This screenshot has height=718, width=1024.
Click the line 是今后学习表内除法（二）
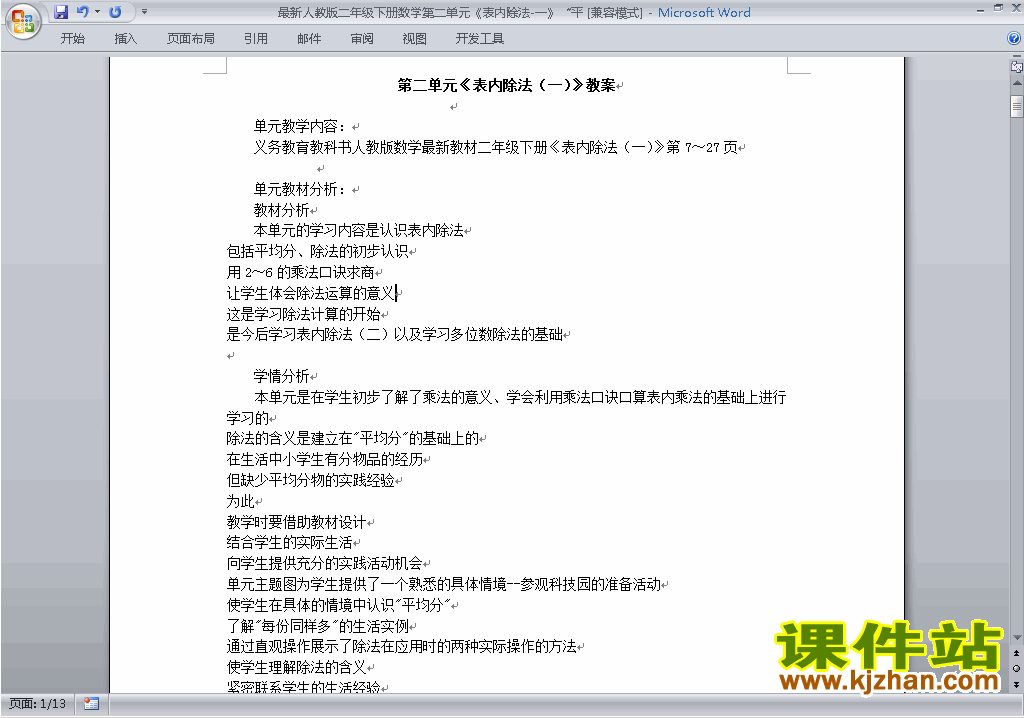(394, 335)
